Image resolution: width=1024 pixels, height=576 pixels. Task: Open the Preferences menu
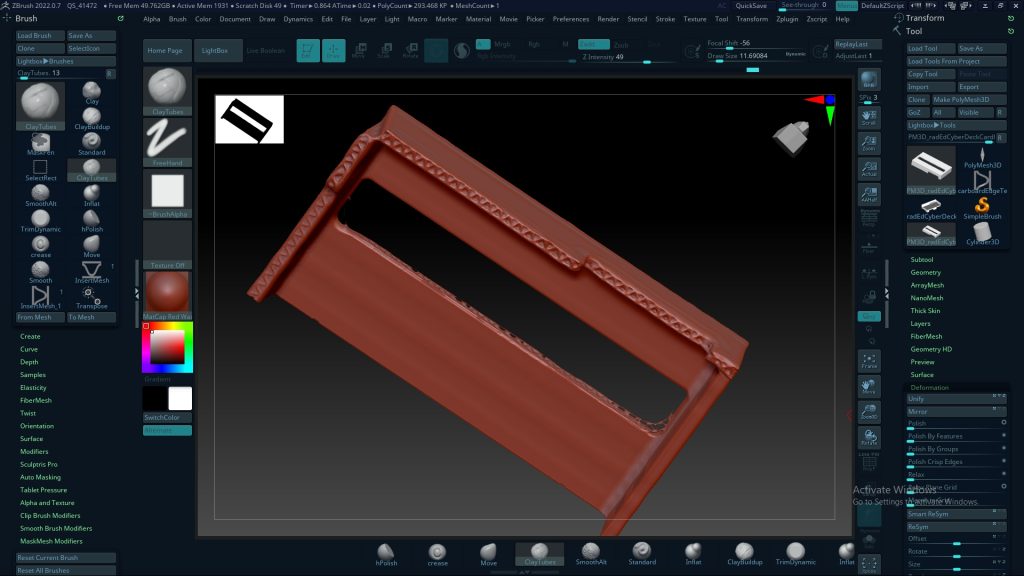coord(571,19)
